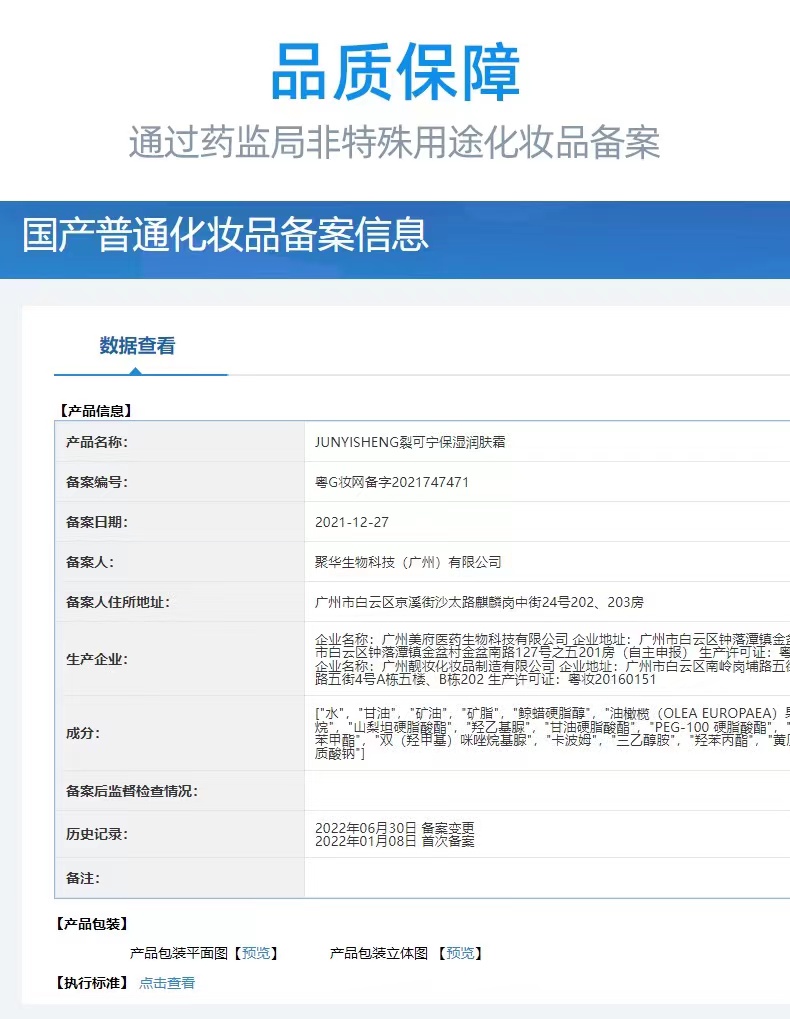Click the 备案人住所地址 row label
This screenshot has height=1019, width=790.
118,602
